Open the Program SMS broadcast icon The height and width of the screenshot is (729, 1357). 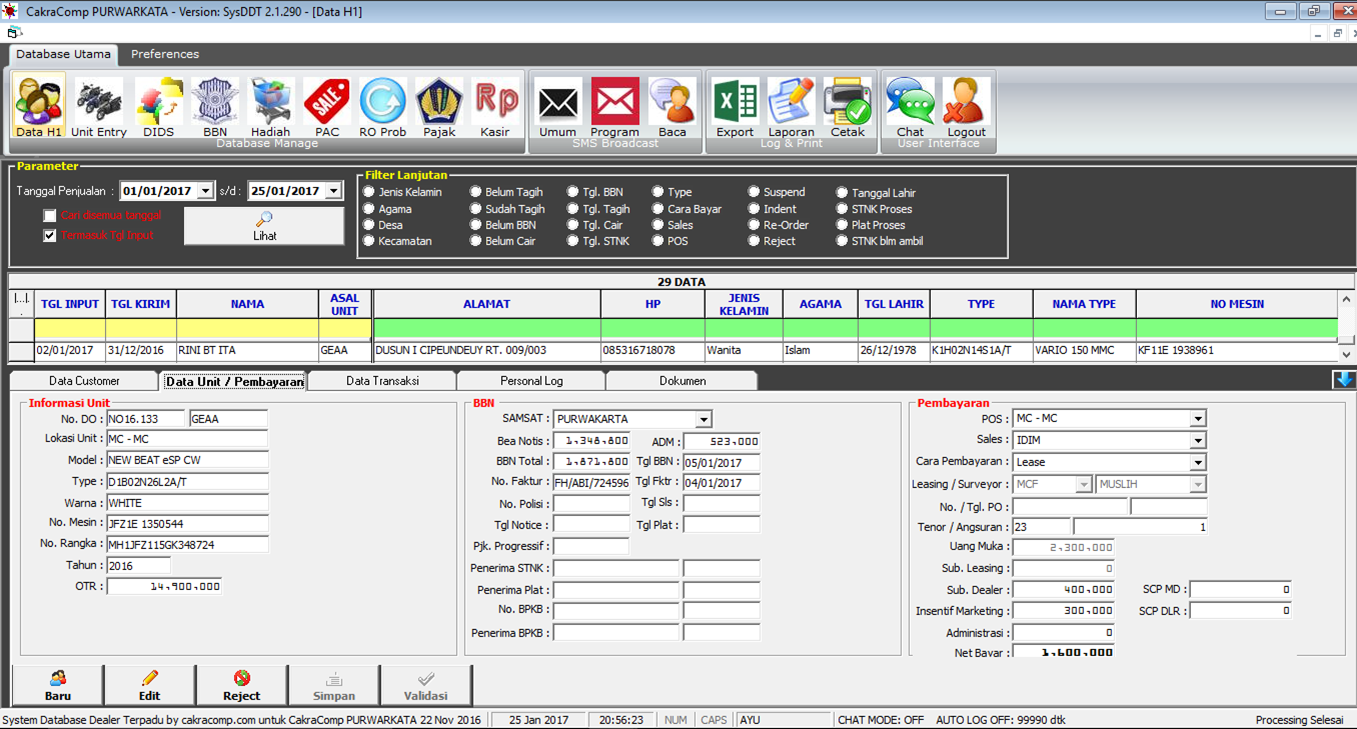[x=614, y=106]
